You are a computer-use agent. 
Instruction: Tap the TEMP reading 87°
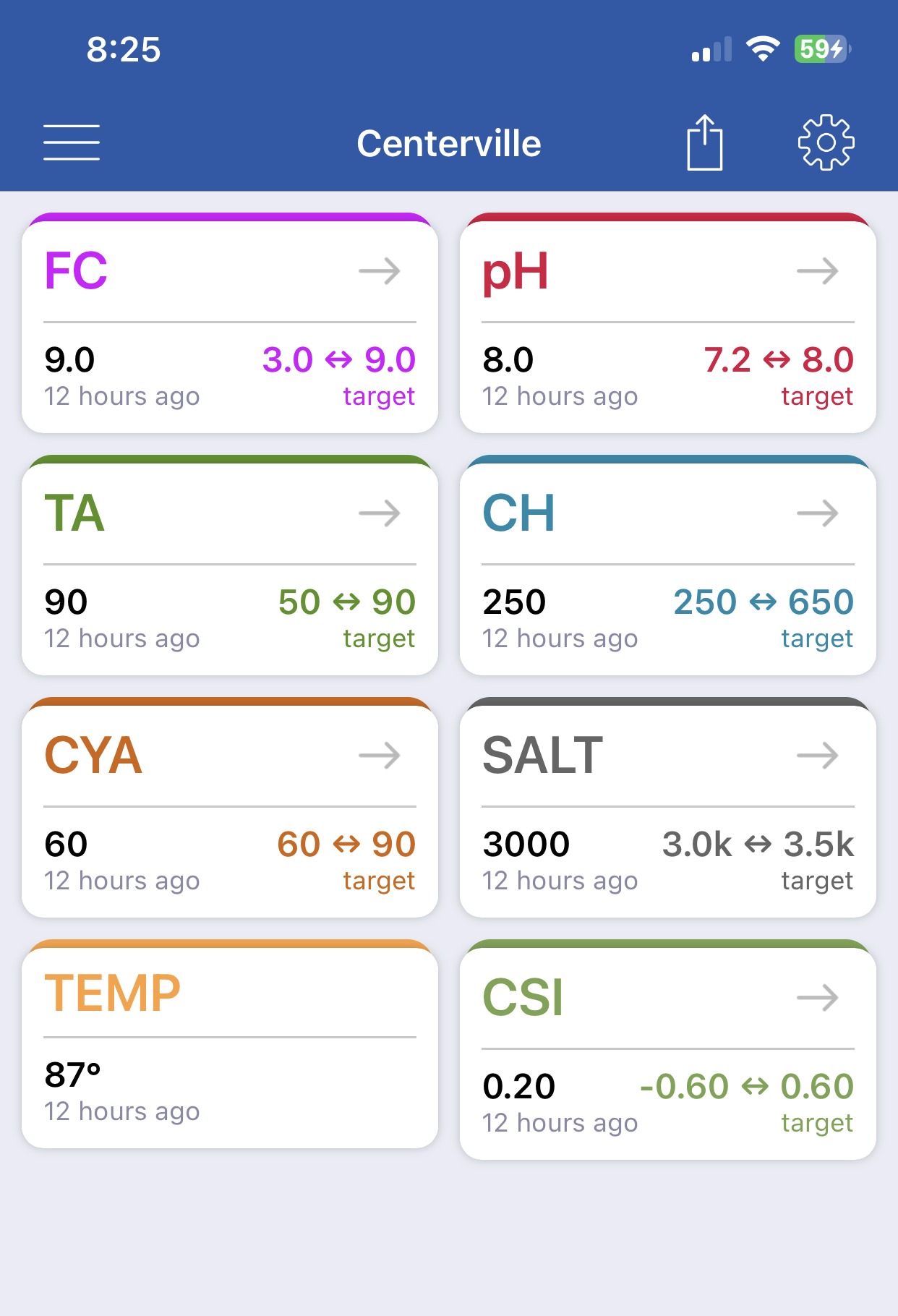[x=72, y=1074]
